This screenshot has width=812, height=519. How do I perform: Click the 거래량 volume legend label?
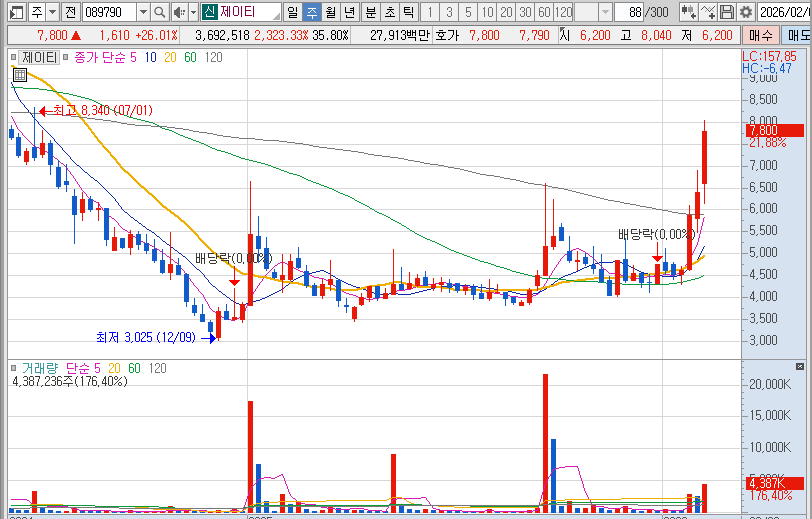click(40, 368)
